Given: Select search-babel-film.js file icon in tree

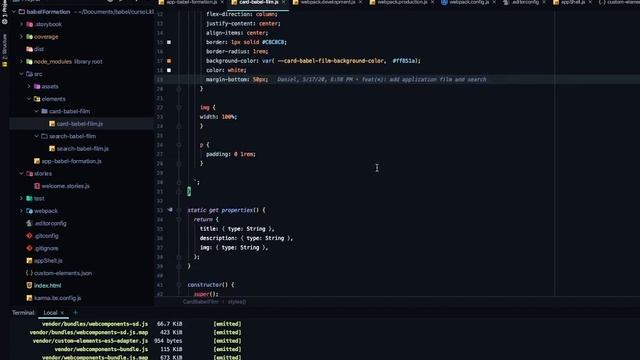Looking at the screenshot, I should pyautogui.click(x=52, y=149).
